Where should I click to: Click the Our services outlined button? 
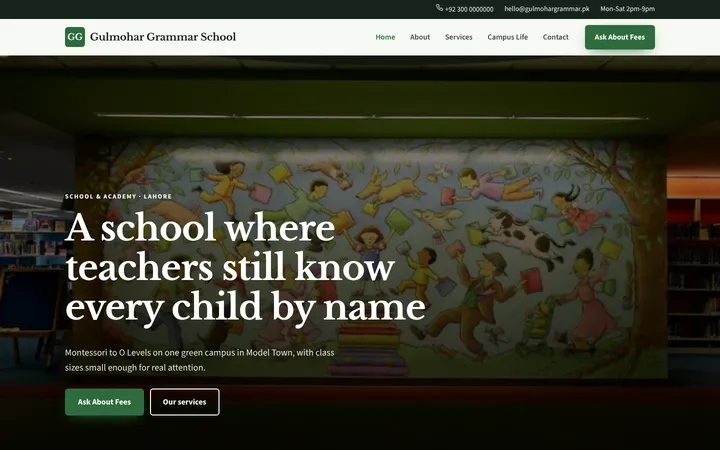[185, 402]
